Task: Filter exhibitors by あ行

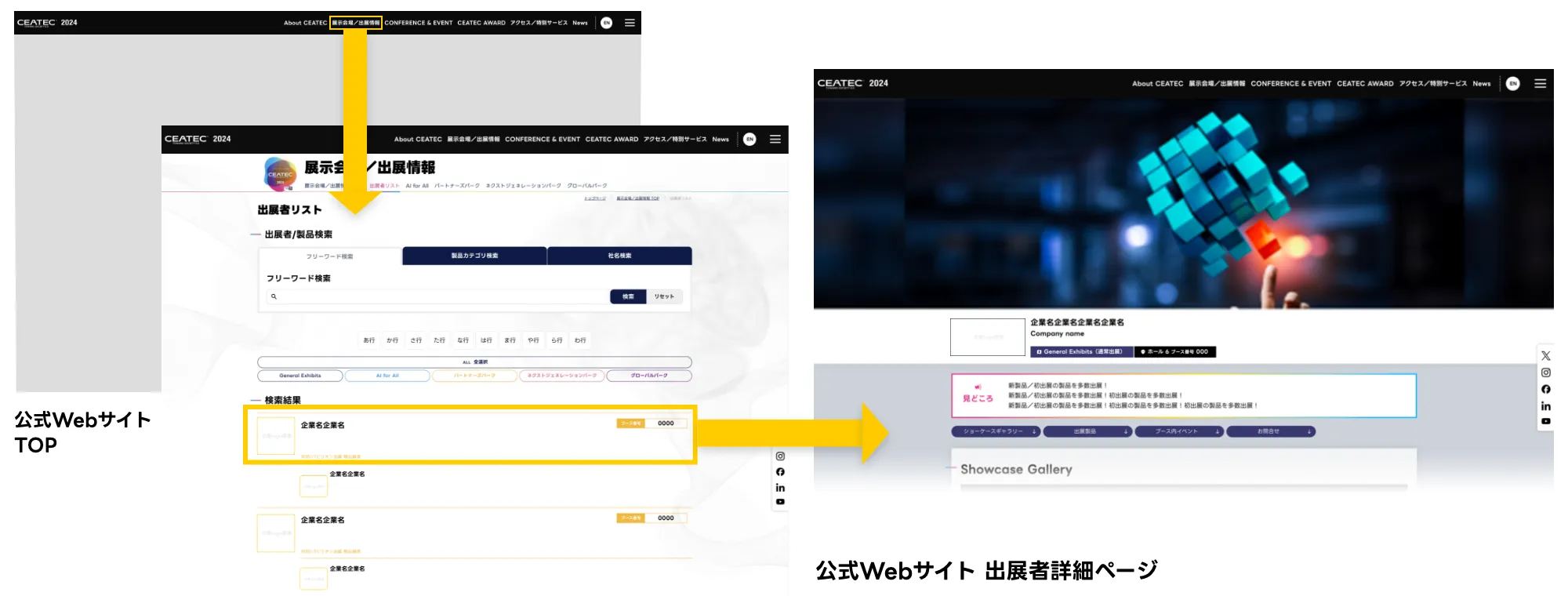Action: (x=369, y=340)
